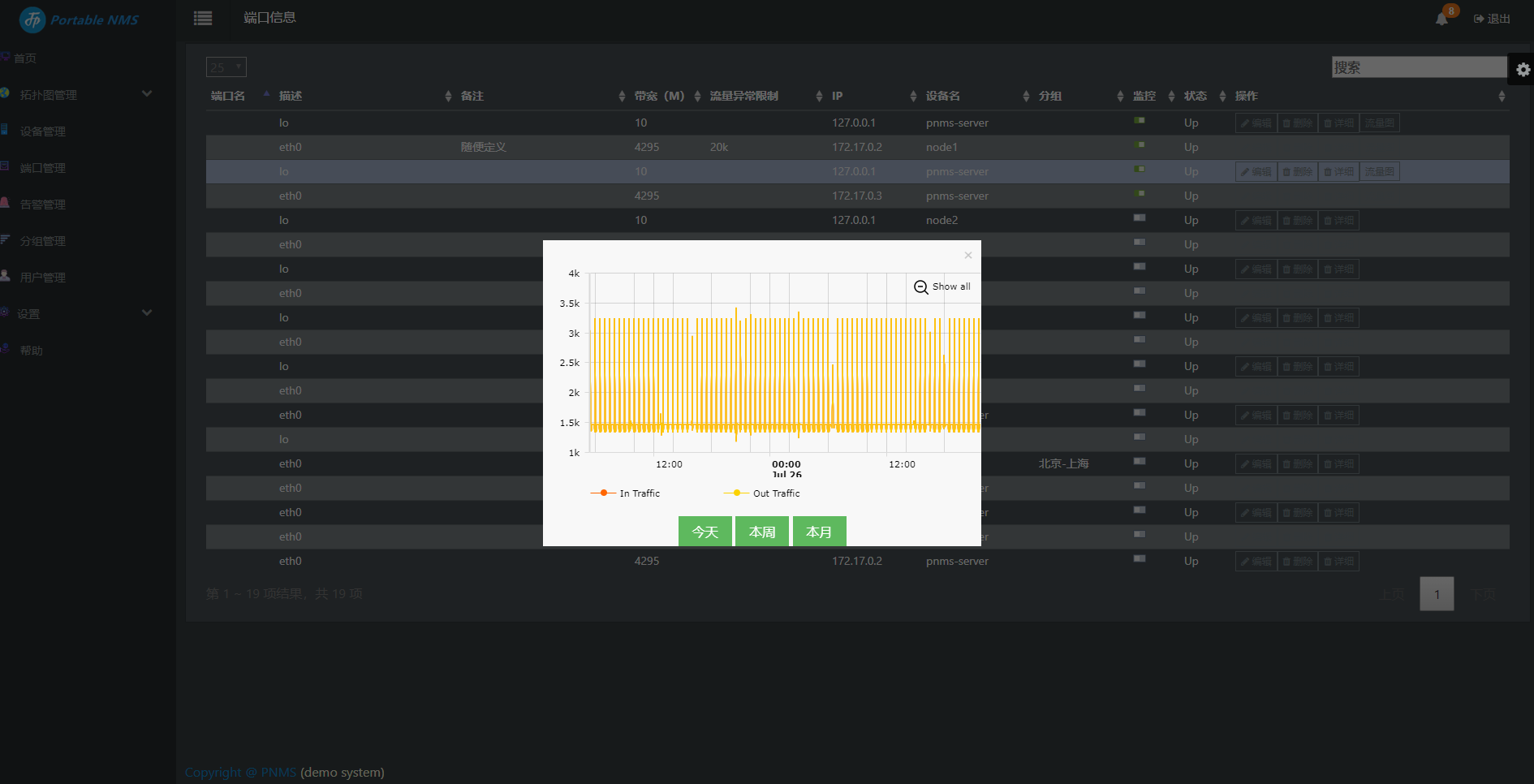This screenshot has height=784, width=1534.
Task: Toggle monitoring for lo node2 row
Action: 1140,218
